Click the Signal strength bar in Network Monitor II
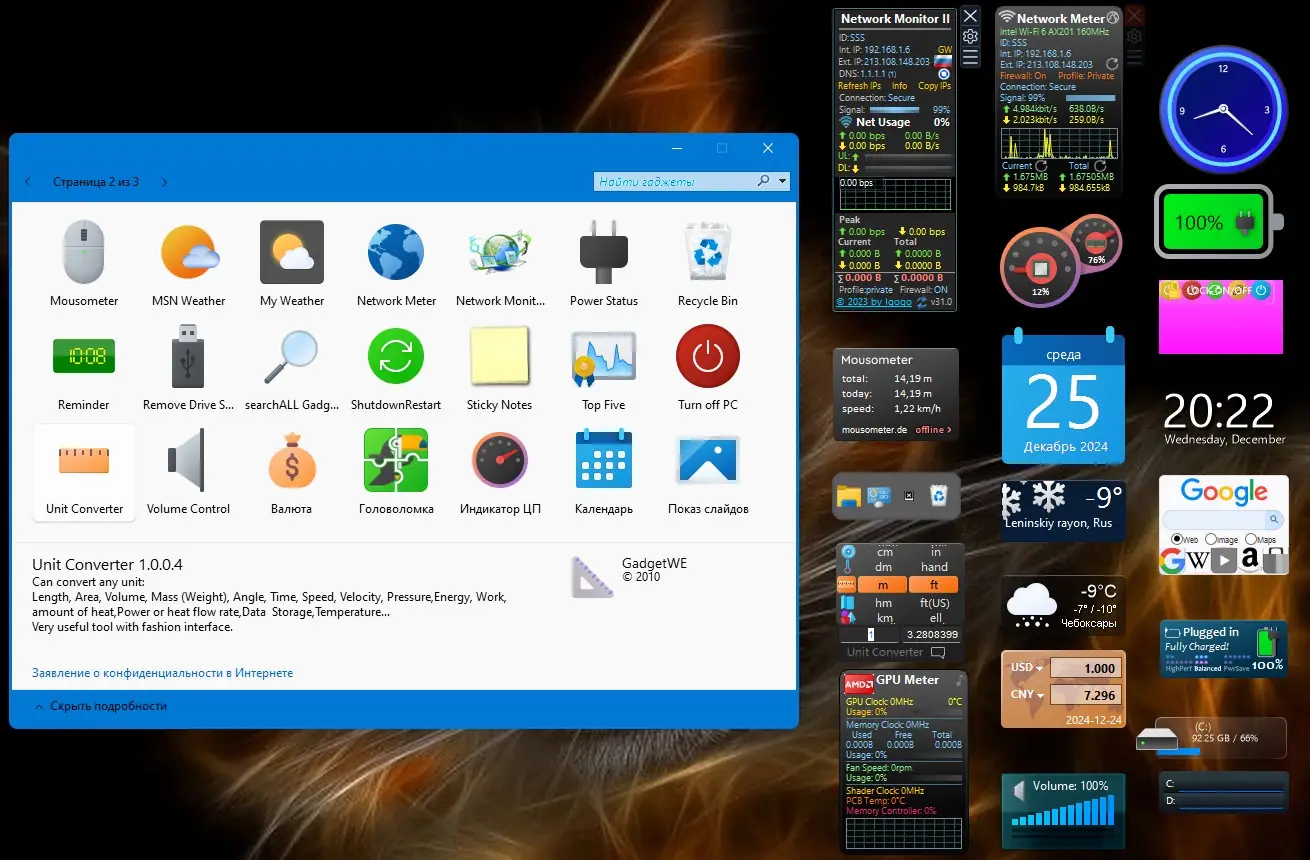The image size is (1310, 860). pyautogui.click(x=894, y=110)
